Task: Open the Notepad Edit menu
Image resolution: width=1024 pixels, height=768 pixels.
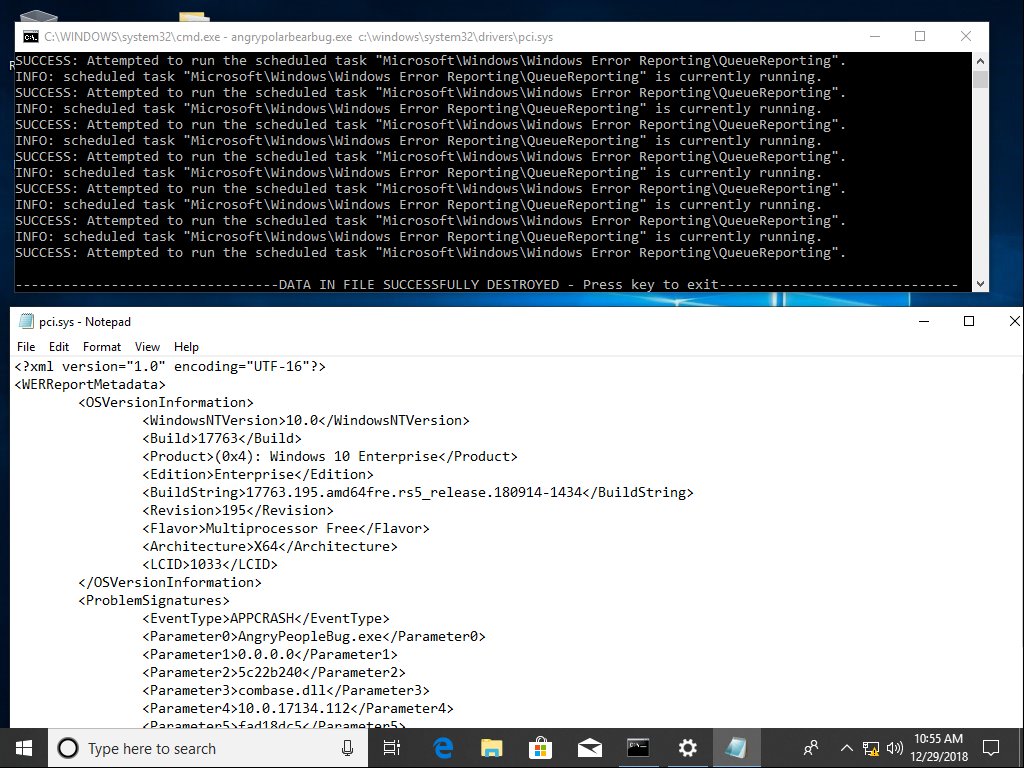Action: tap(59, 347)
